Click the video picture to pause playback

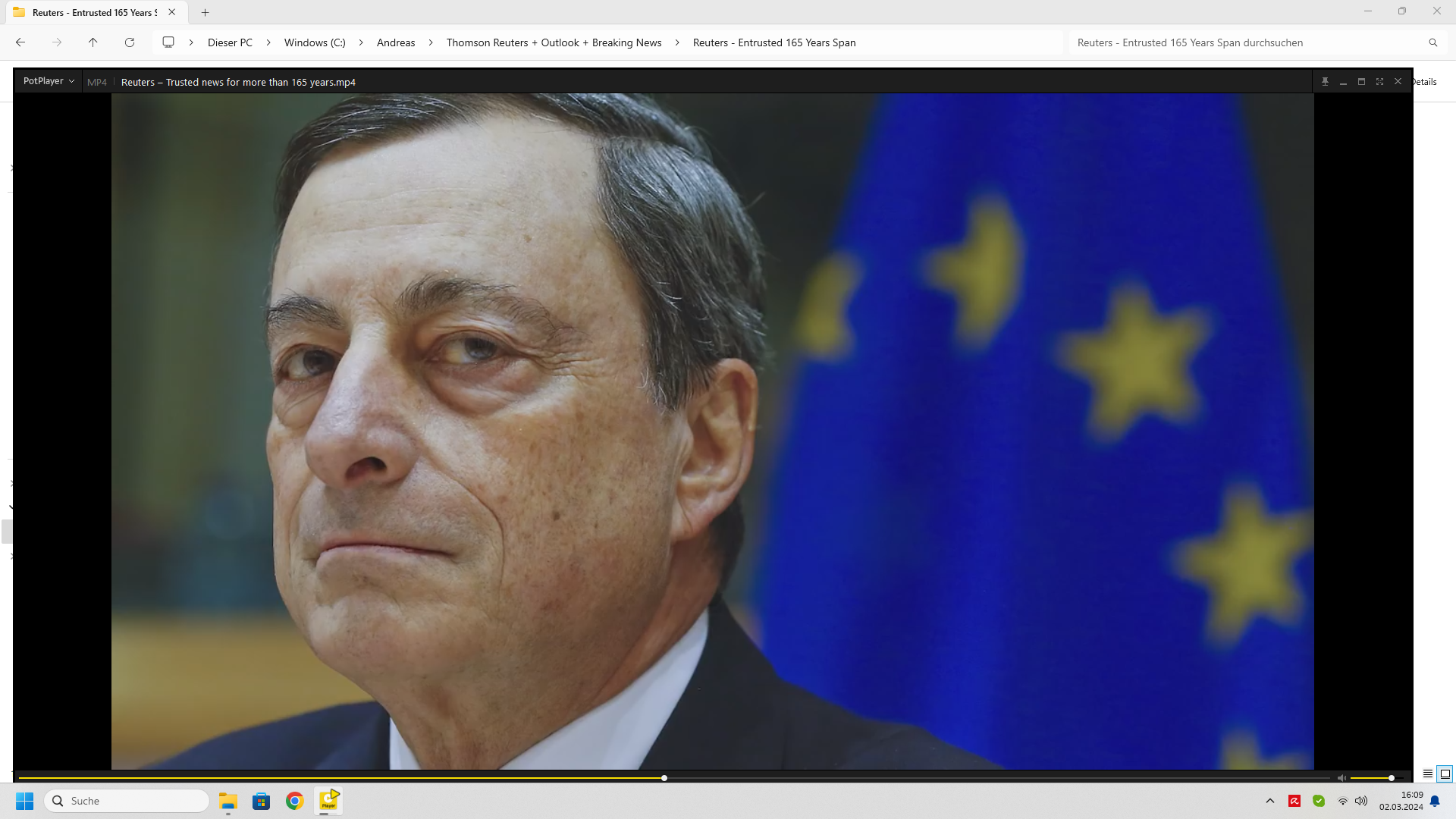point(713,431)
